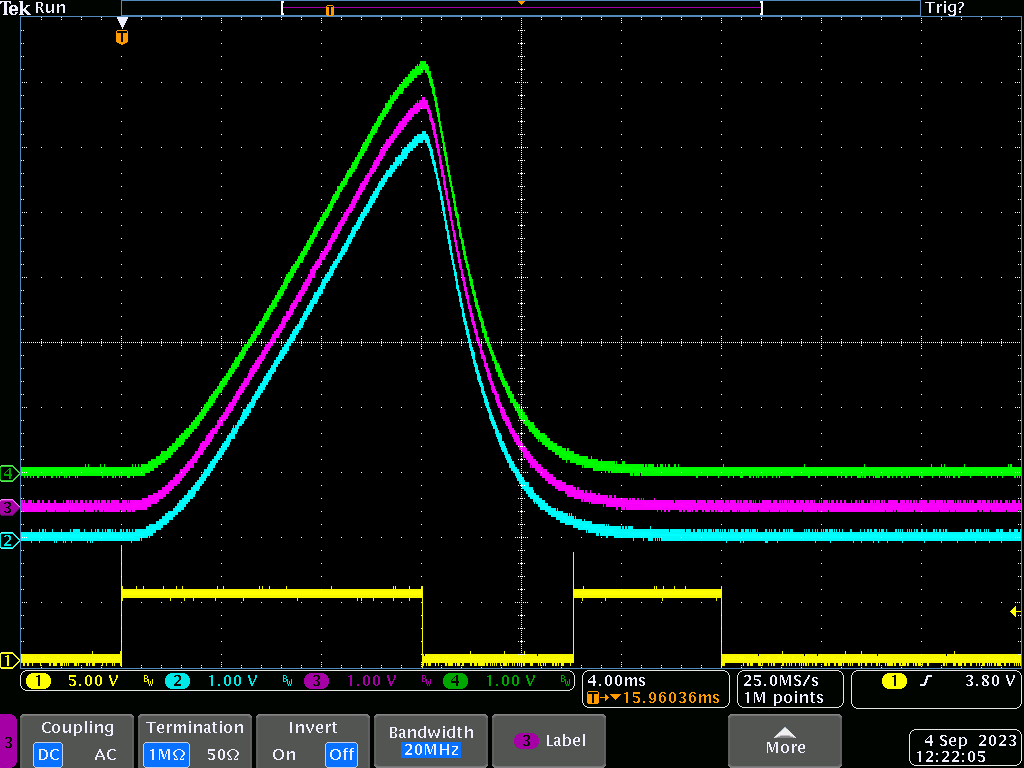Expand the More menu
The image size is (1024, 768).
coord(785,741)
